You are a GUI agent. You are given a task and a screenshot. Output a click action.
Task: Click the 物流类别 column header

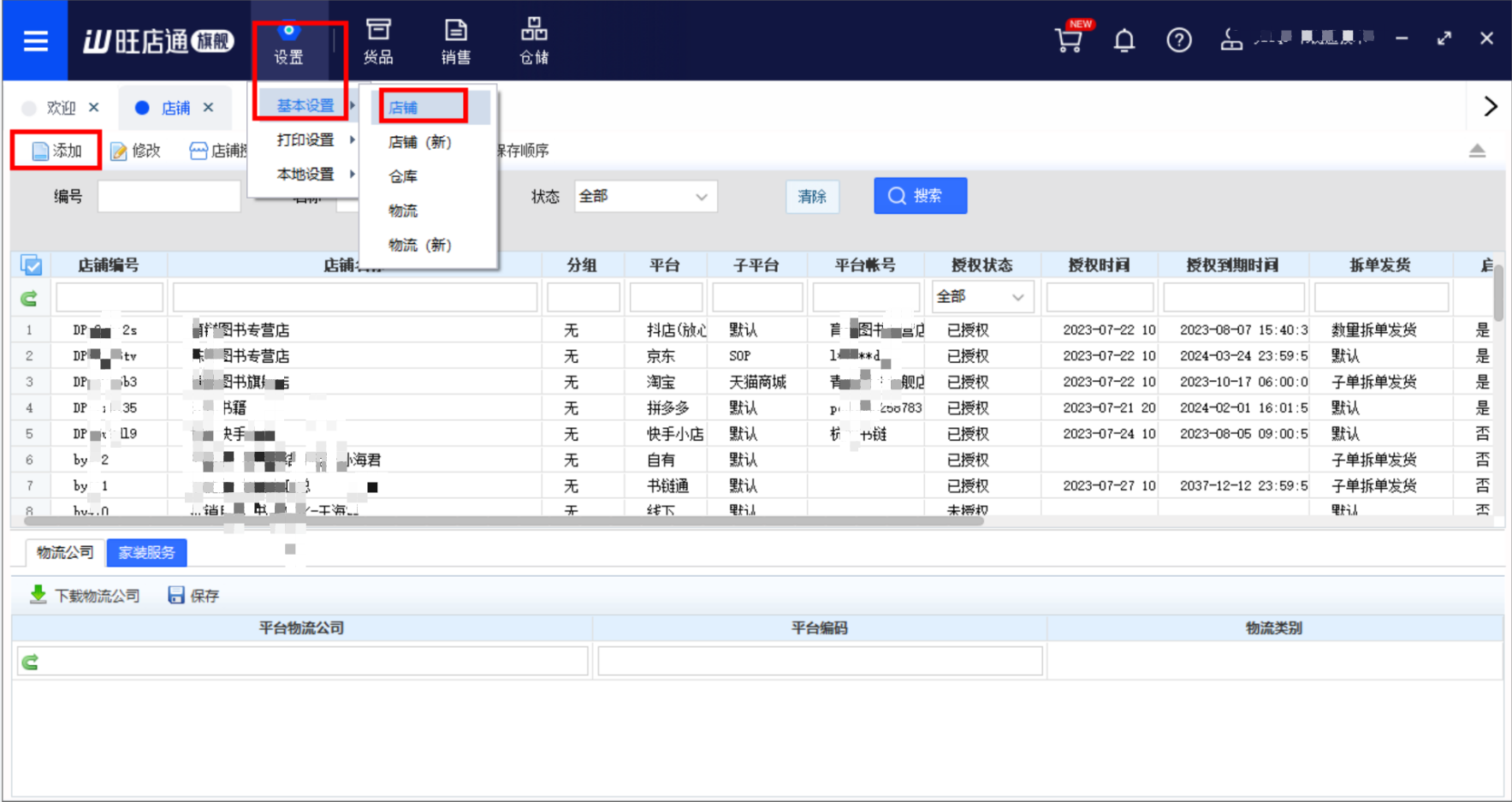click(x=1273, y=627)
